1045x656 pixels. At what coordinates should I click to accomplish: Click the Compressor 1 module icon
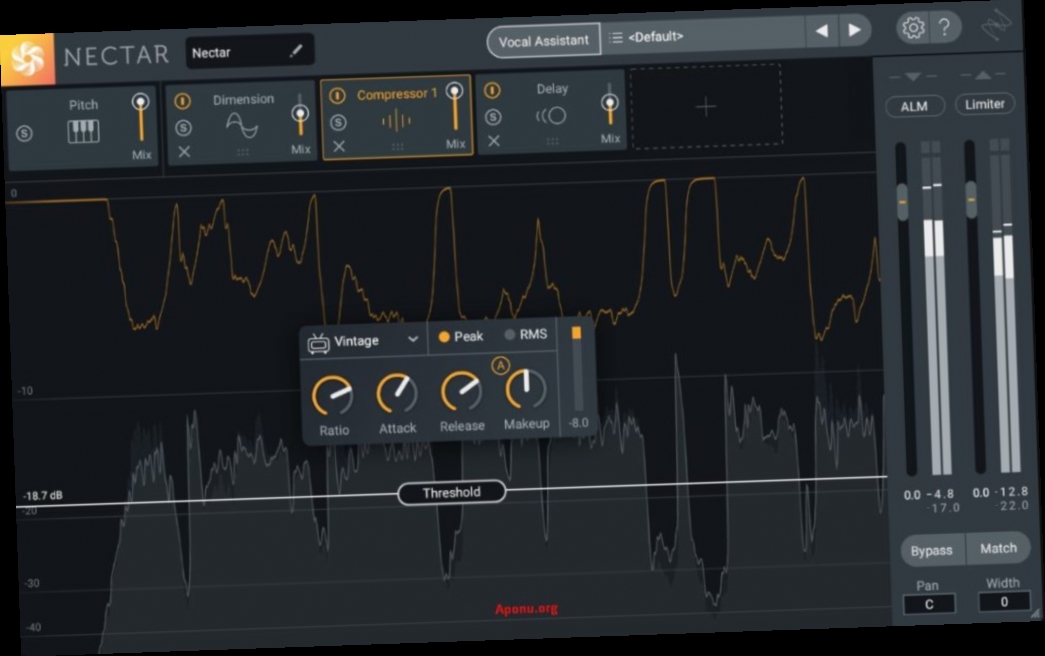click(x=398, y=123)
